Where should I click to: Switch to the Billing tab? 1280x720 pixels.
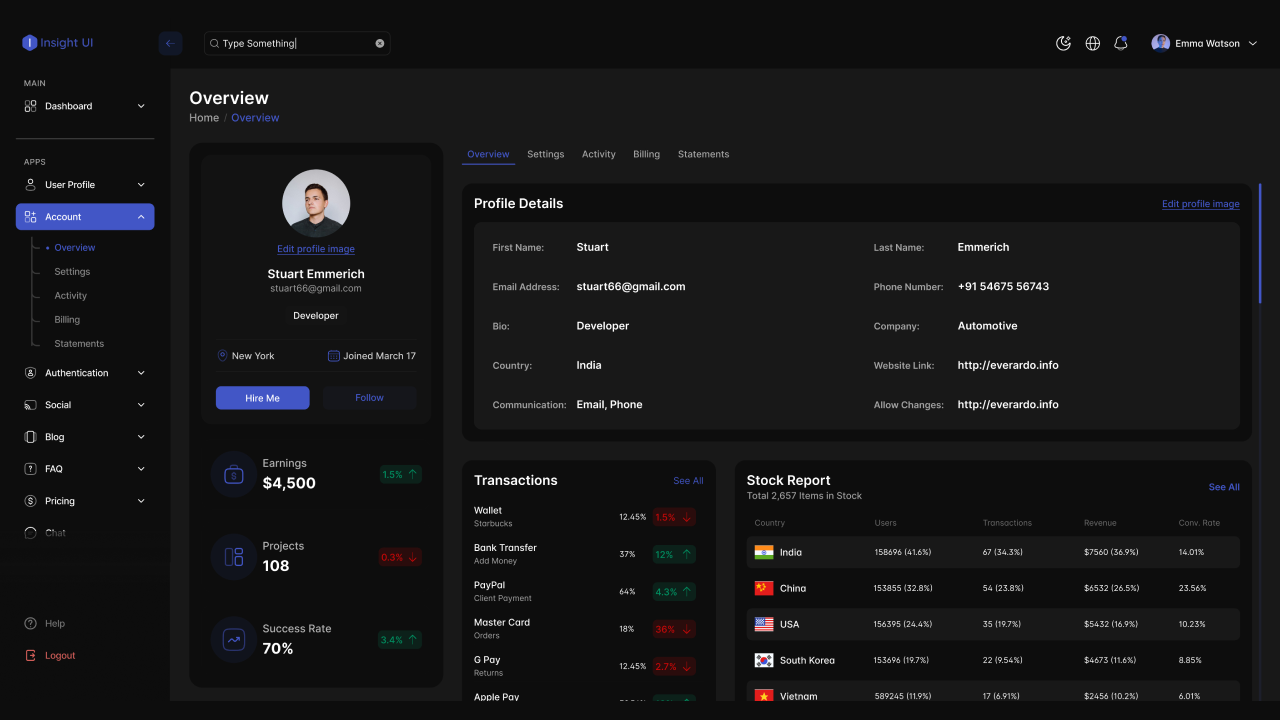pyautogui.click(x=646, y=154)
